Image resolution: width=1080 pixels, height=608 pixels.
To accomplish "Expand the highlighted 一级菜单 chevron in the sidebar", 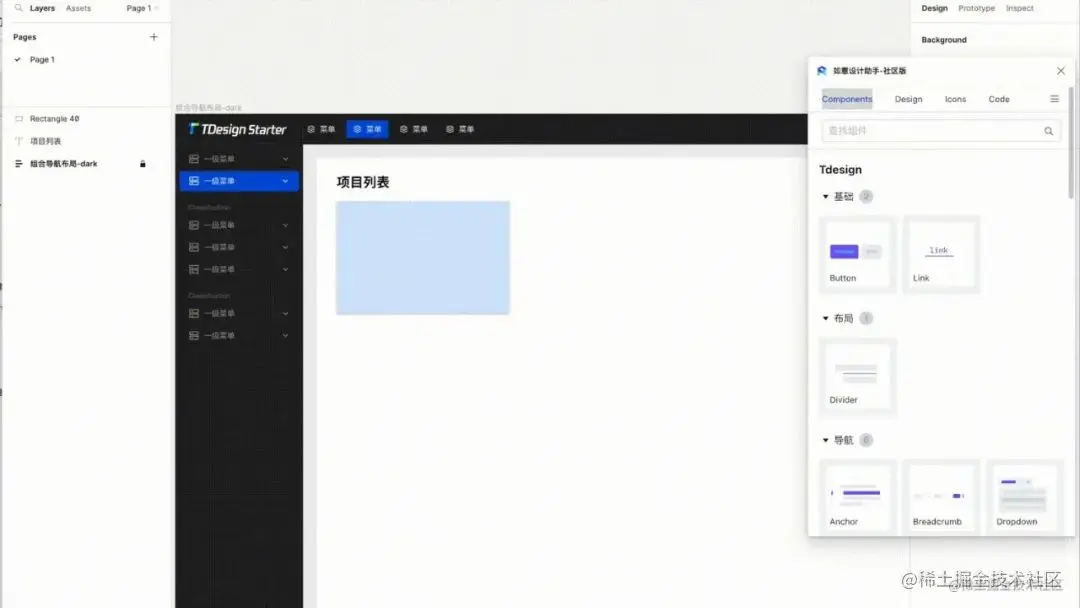I will pos(283,180).
